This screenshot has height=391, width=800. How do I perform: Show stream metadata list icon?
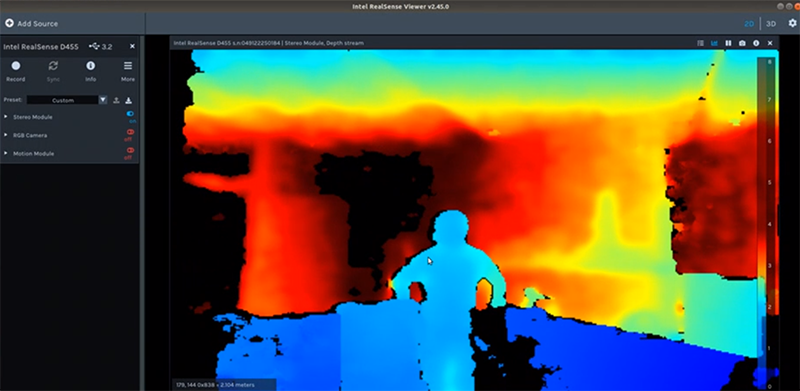tap(701, 43)
